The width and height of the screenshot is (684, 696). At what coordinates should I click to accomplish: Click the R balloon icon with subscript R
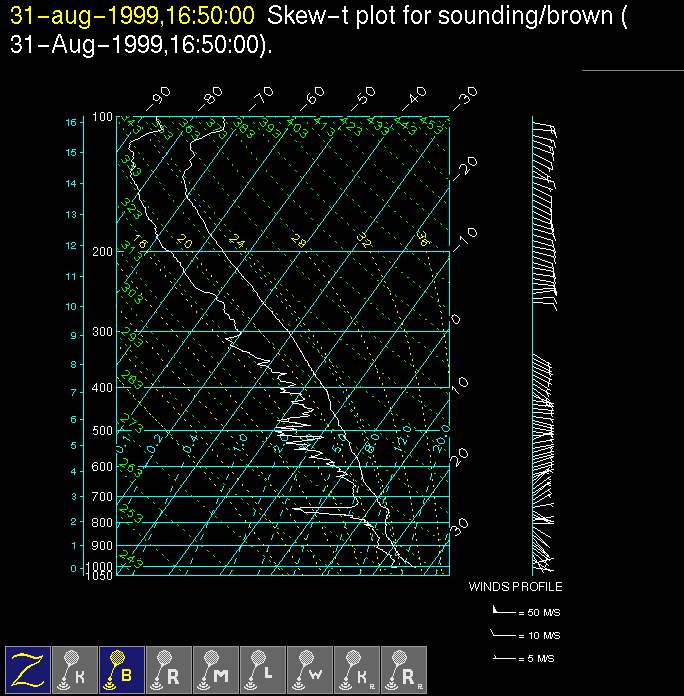click(x=404, y=669)
